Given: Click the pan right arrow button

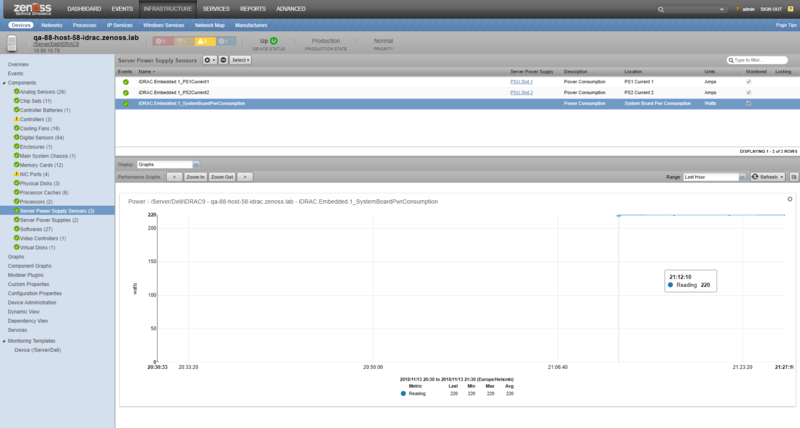Looking at the screenshot, I should point(245,177).
